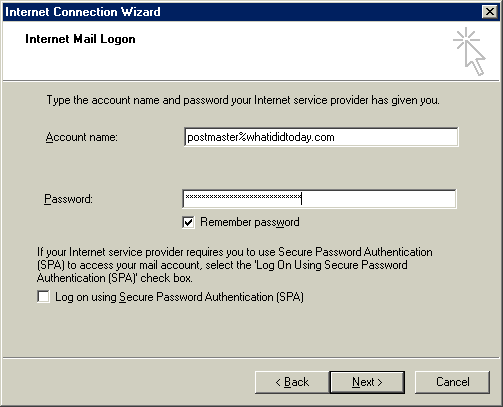
Task: Go back with the Back button
Action: (x=292, y=382)
